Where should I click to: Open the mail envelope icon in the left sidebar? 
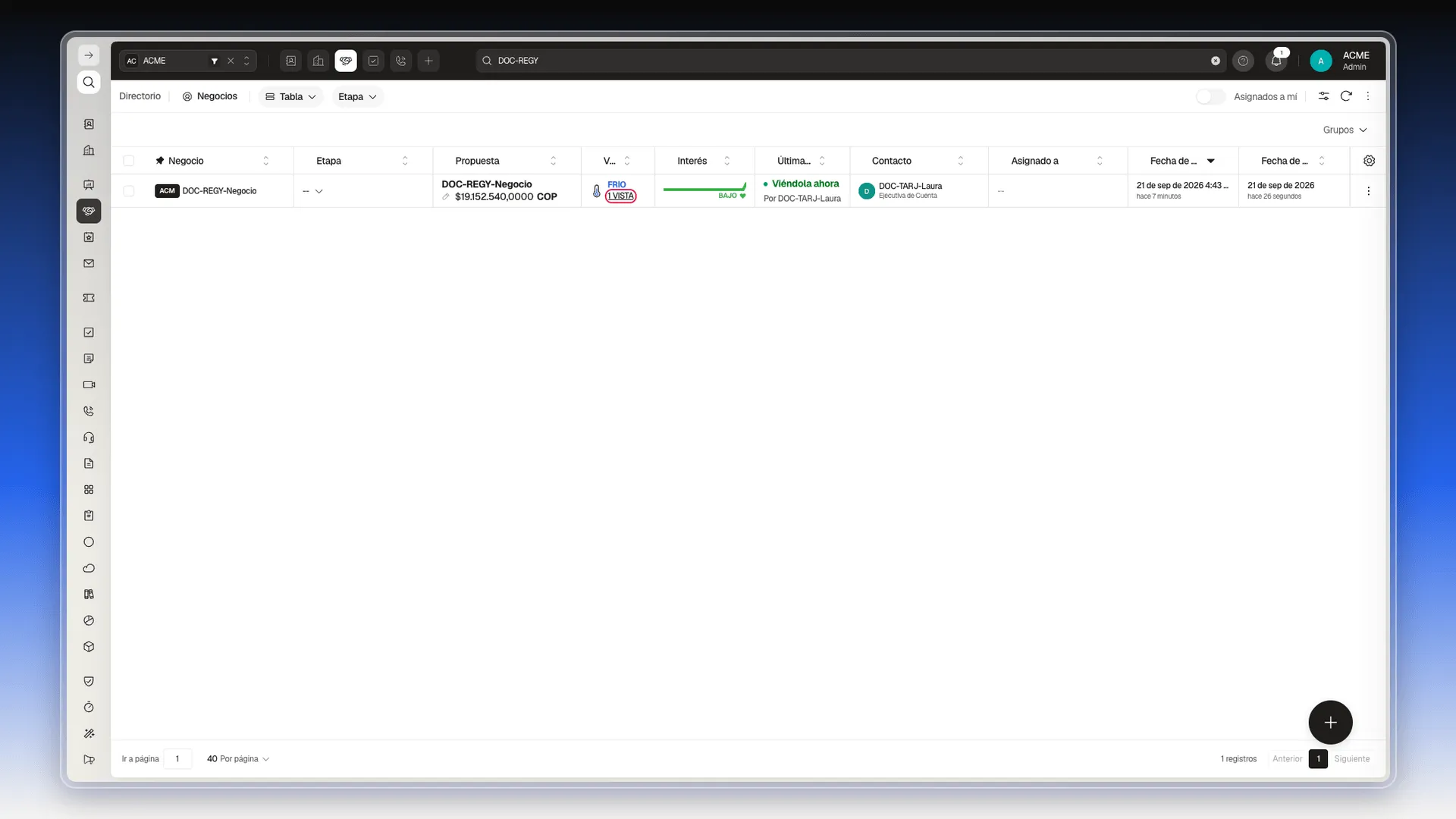pyautogui.click(x=89, y=263)
